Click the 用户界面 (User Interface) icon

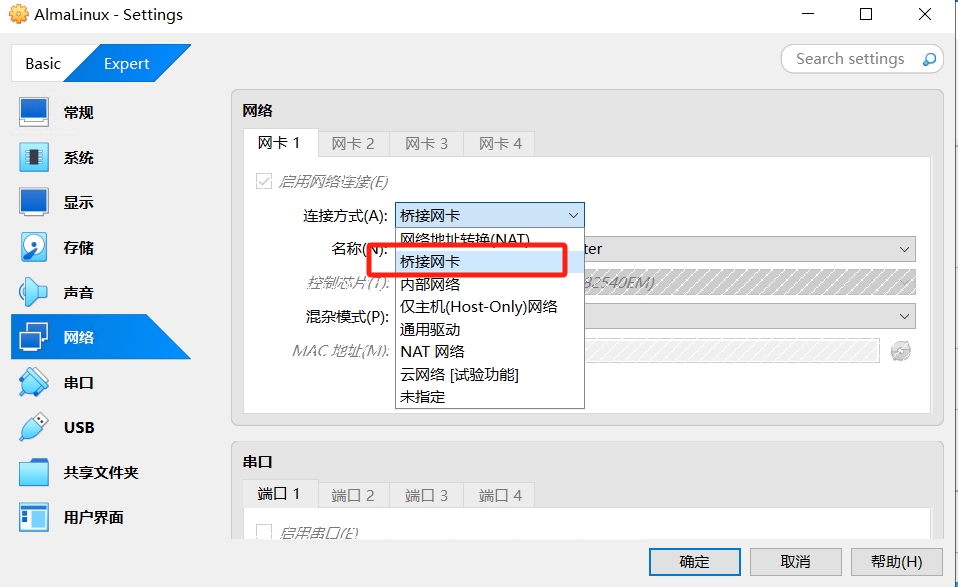(x=34, y=517)
